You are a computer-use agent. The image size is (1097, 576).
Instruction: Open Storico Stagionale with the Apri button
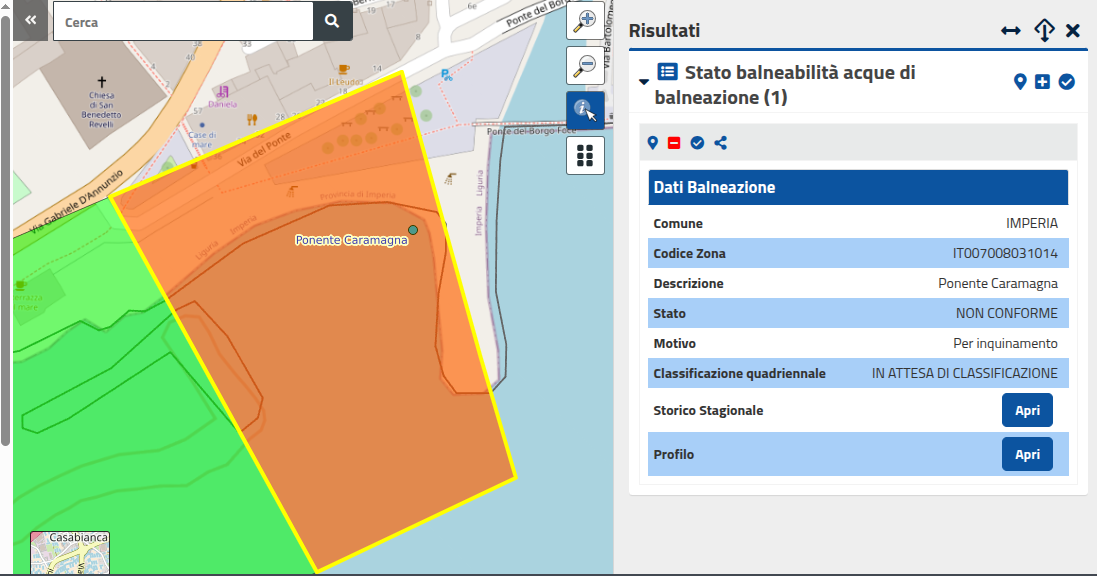point(1027,410)
